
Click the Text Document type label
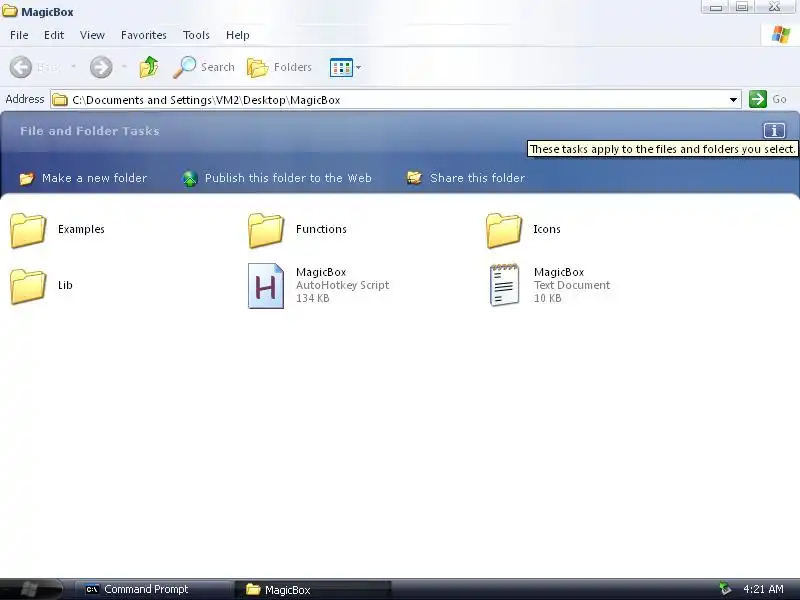(x=572, y=285)
